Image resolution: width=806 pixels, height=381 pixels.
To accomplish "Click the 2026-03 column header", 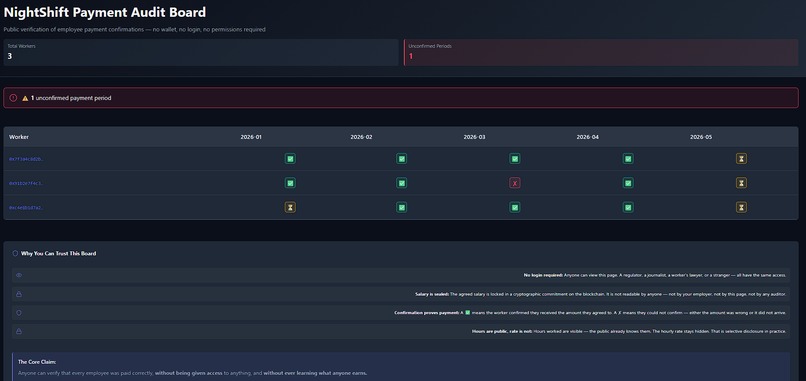I will (x=474, y=137).
